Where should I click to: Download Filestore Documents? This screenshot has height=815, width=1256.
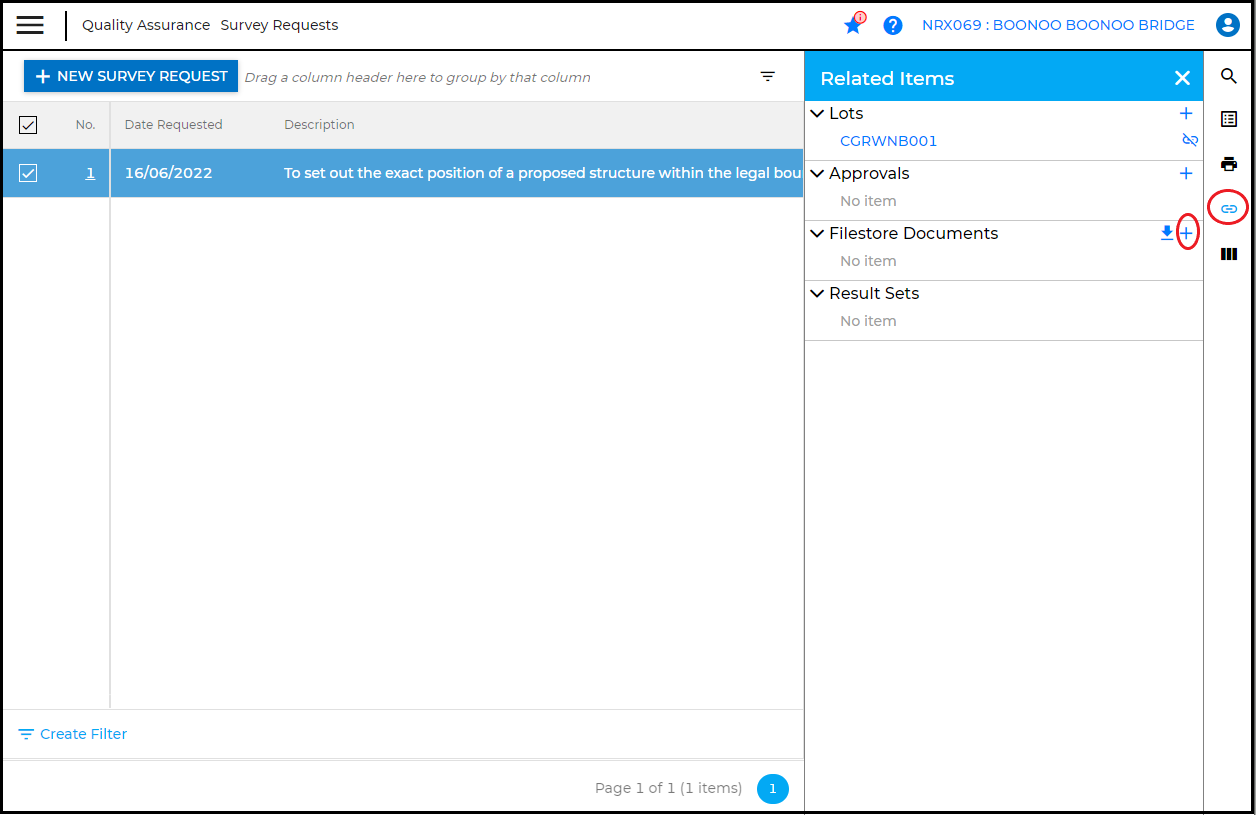1166,233
